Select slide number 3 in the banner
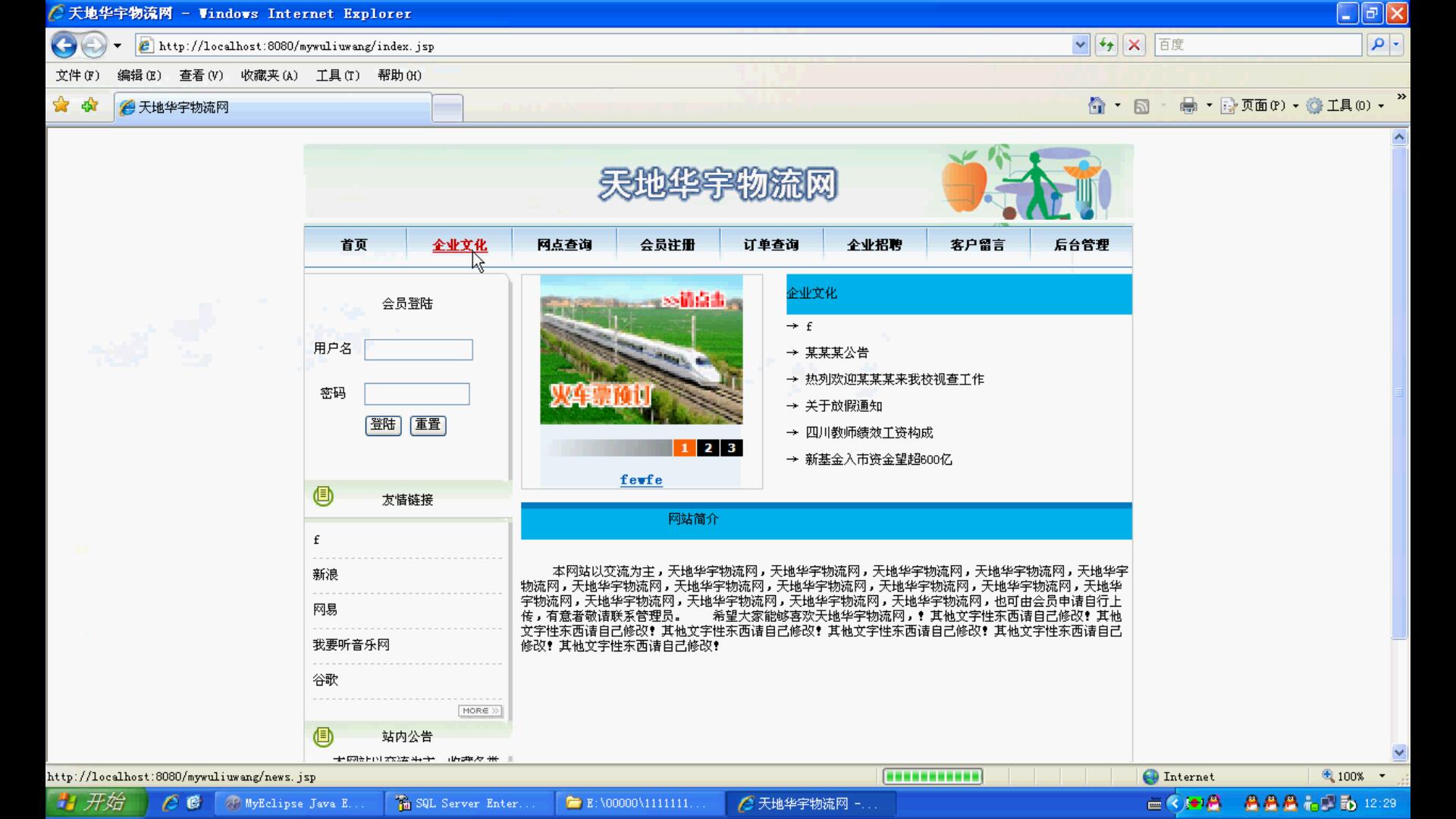Screen dimensions: 1456x819 [x=732, y=448]
